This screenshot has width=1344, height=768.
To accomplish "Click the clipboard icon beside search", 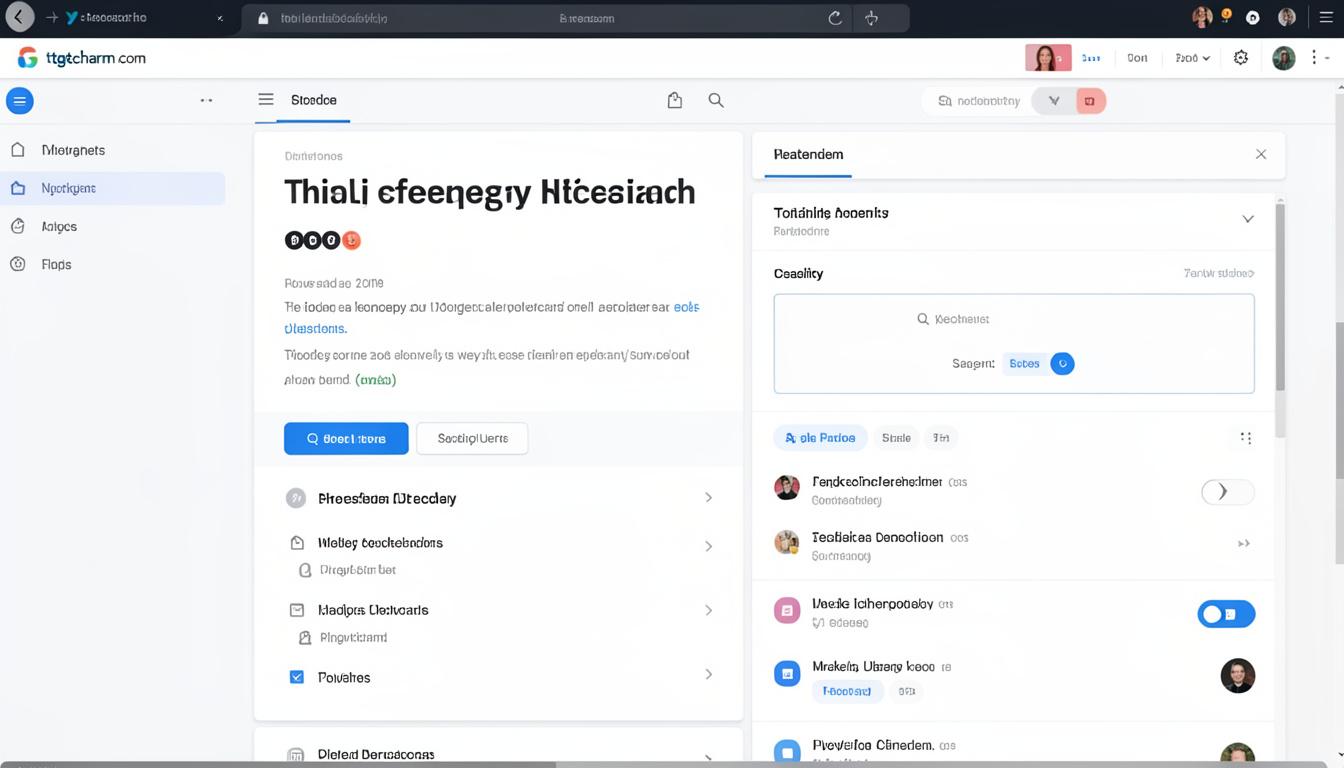I will (x=675, y=100).
